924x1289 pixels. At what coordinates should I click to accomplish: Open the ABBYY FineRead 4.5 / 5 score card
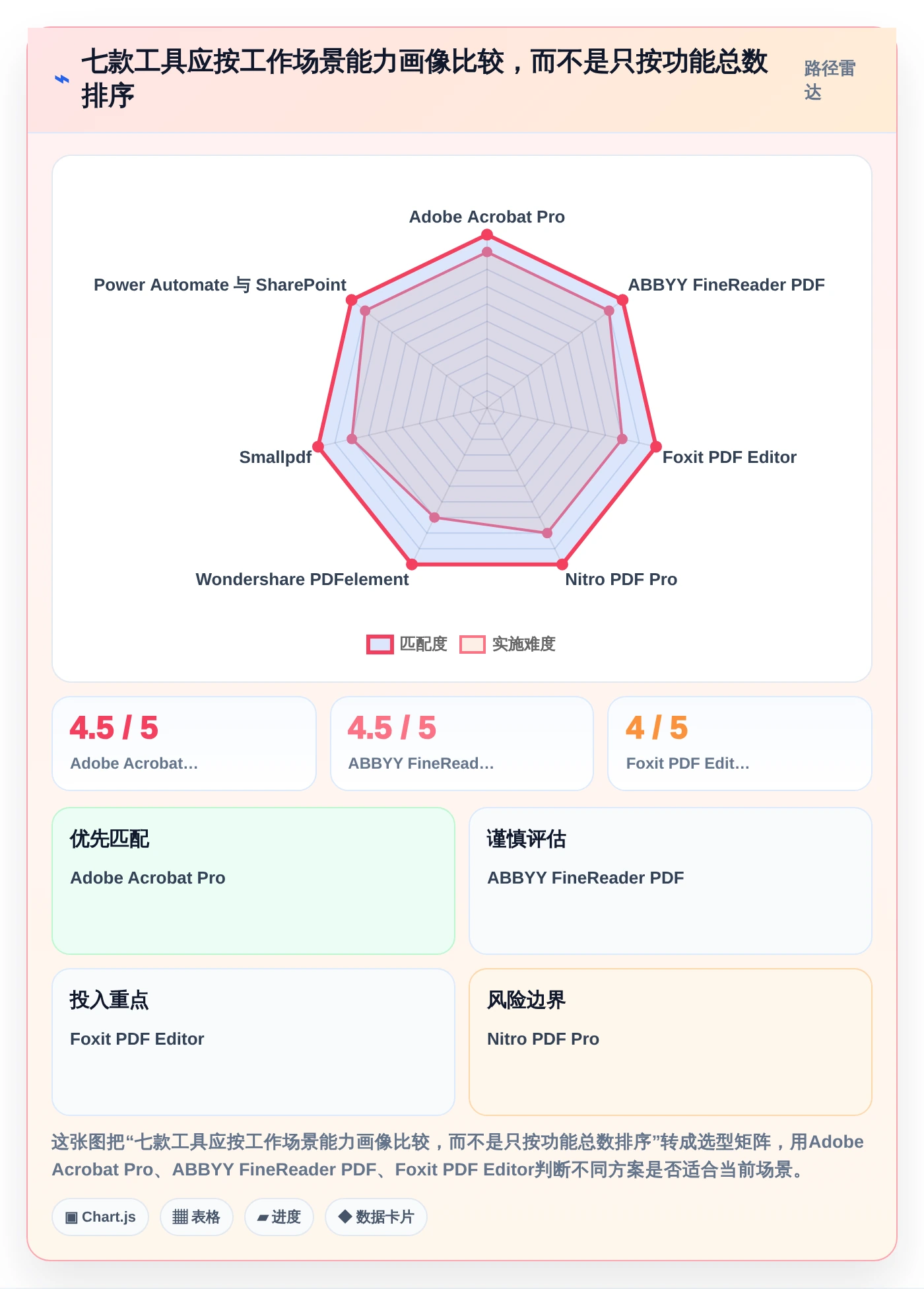(x=462, y=744)
